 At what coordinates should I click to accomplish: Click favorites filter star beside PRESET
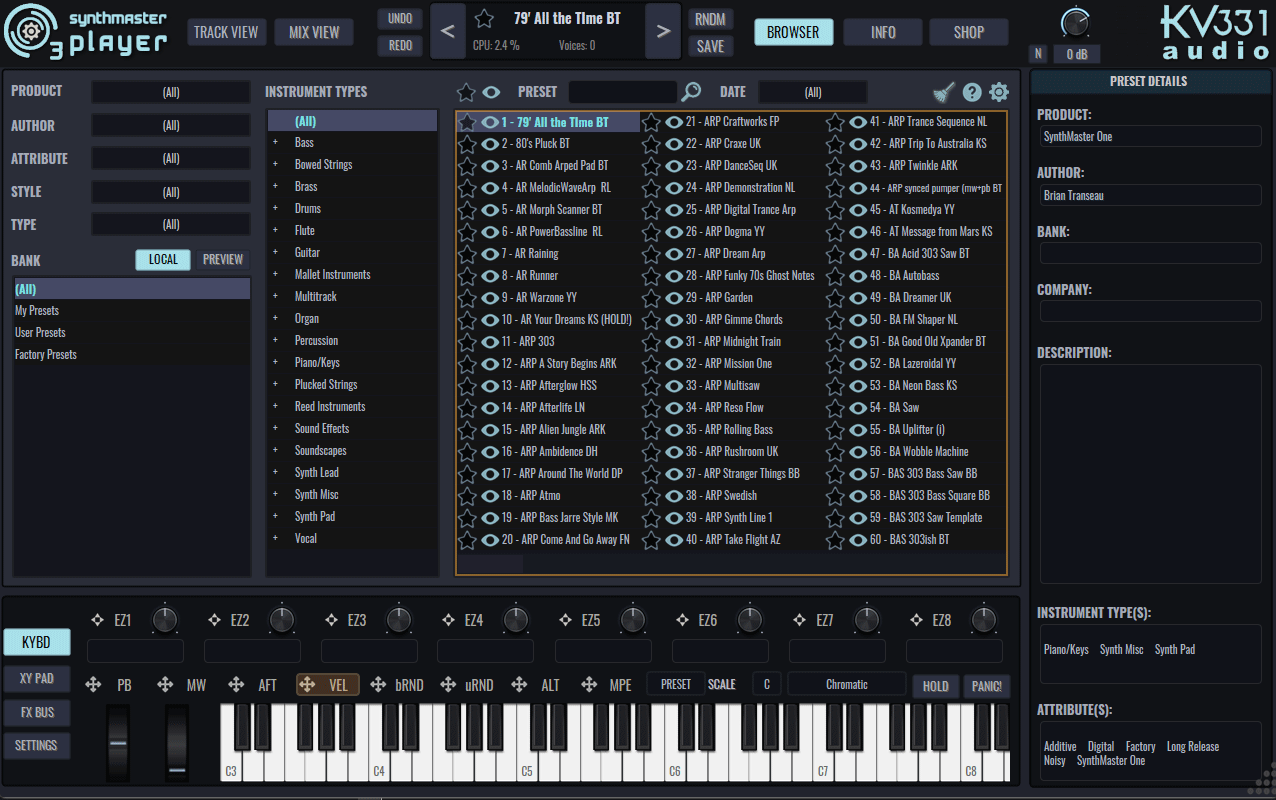[466, 92]
